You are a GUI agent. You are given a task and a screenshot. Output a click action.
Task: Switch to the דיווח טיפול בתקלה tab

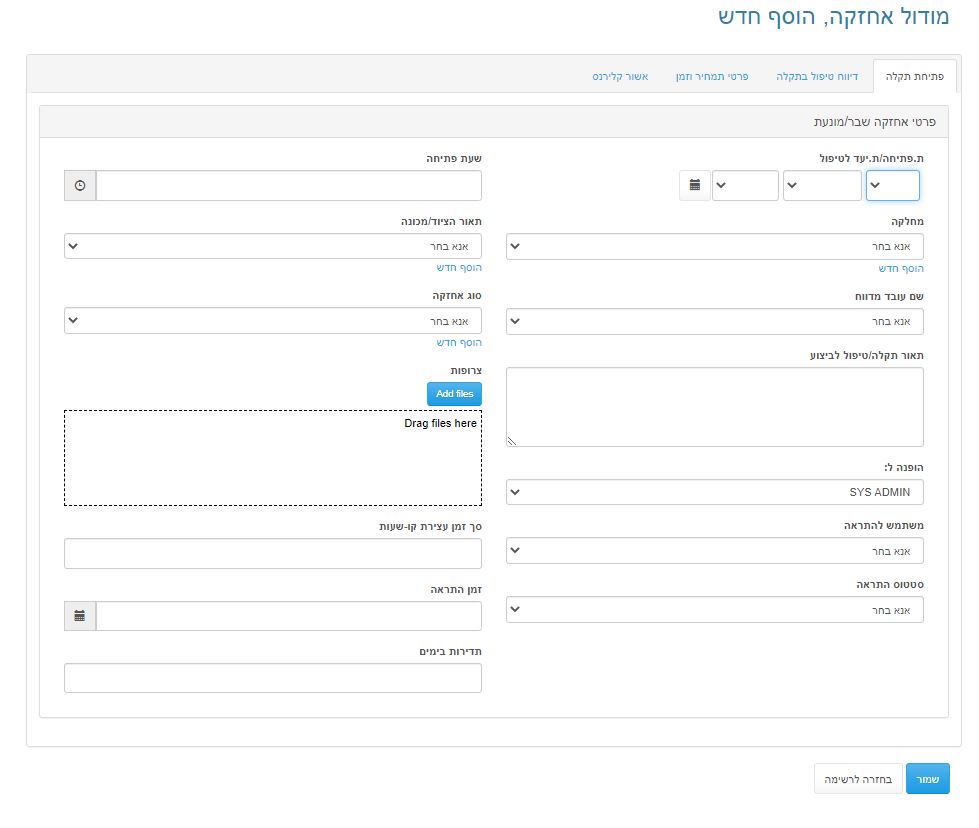click(x=817, y=76)
